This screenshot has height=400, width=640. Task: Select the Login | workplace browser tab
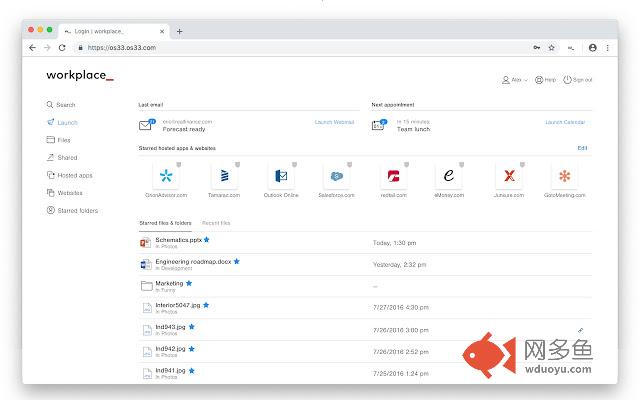coord(114,31)
